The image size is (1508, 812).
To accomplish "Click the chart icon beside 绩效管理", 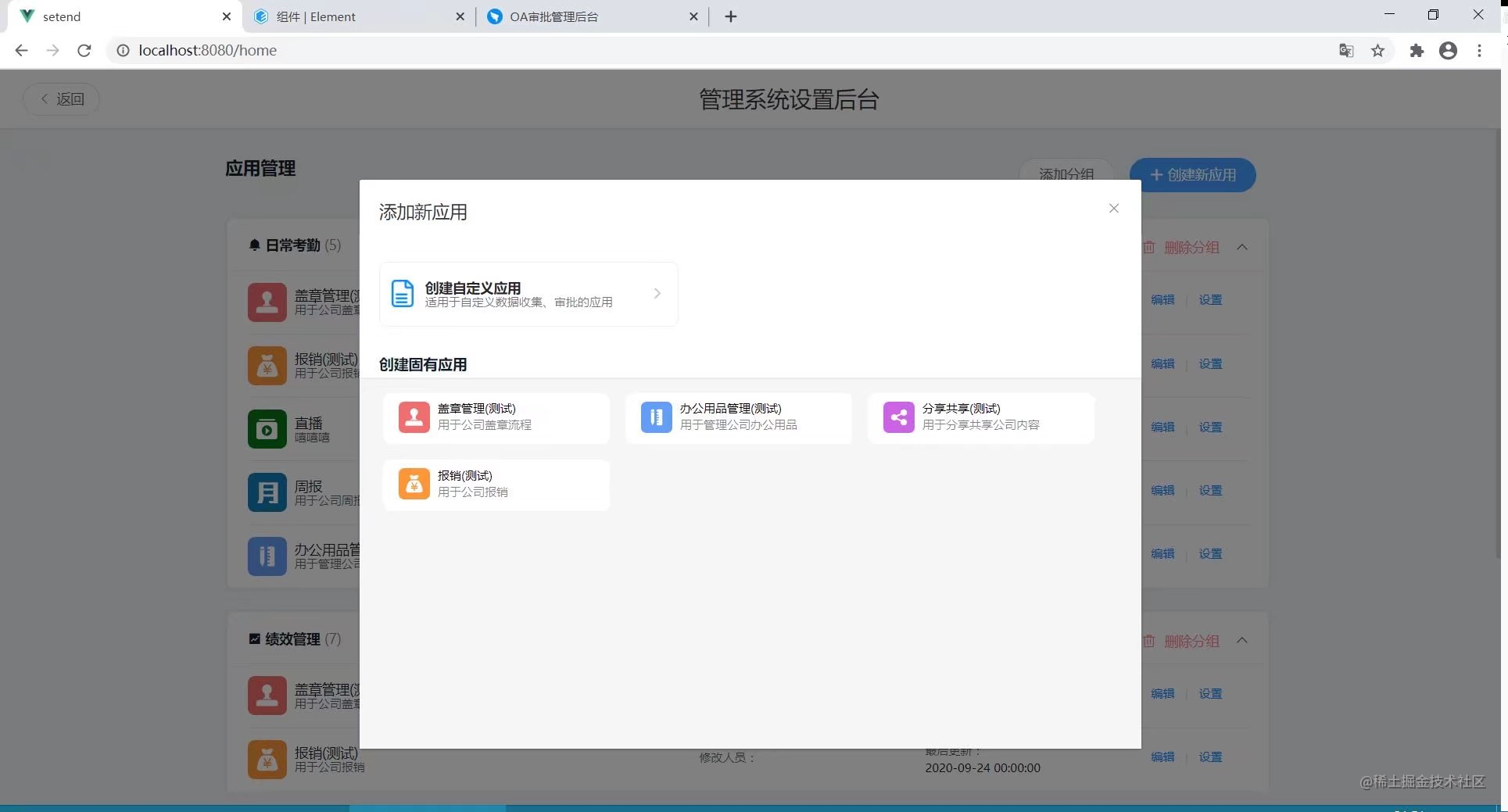I will click(254, 639).
